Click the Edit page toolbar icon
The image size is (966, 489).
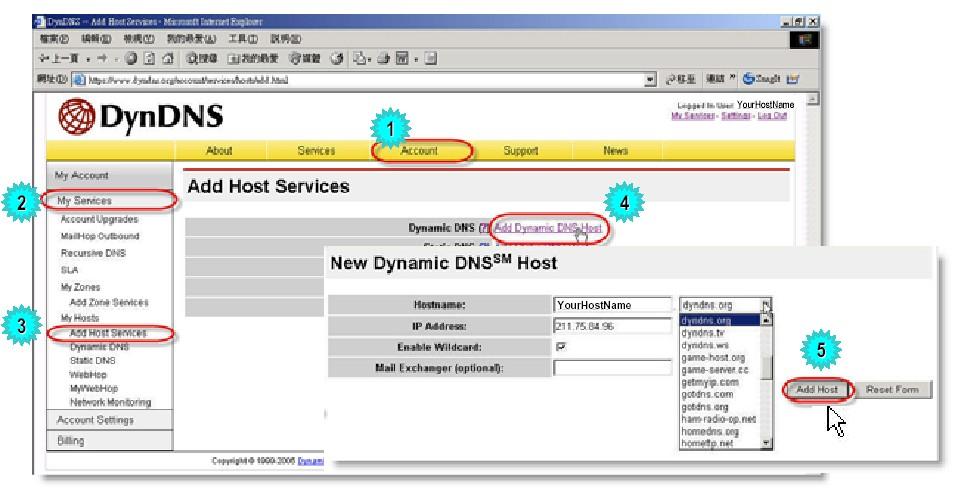pyautogui.click(x=403, y=59)
